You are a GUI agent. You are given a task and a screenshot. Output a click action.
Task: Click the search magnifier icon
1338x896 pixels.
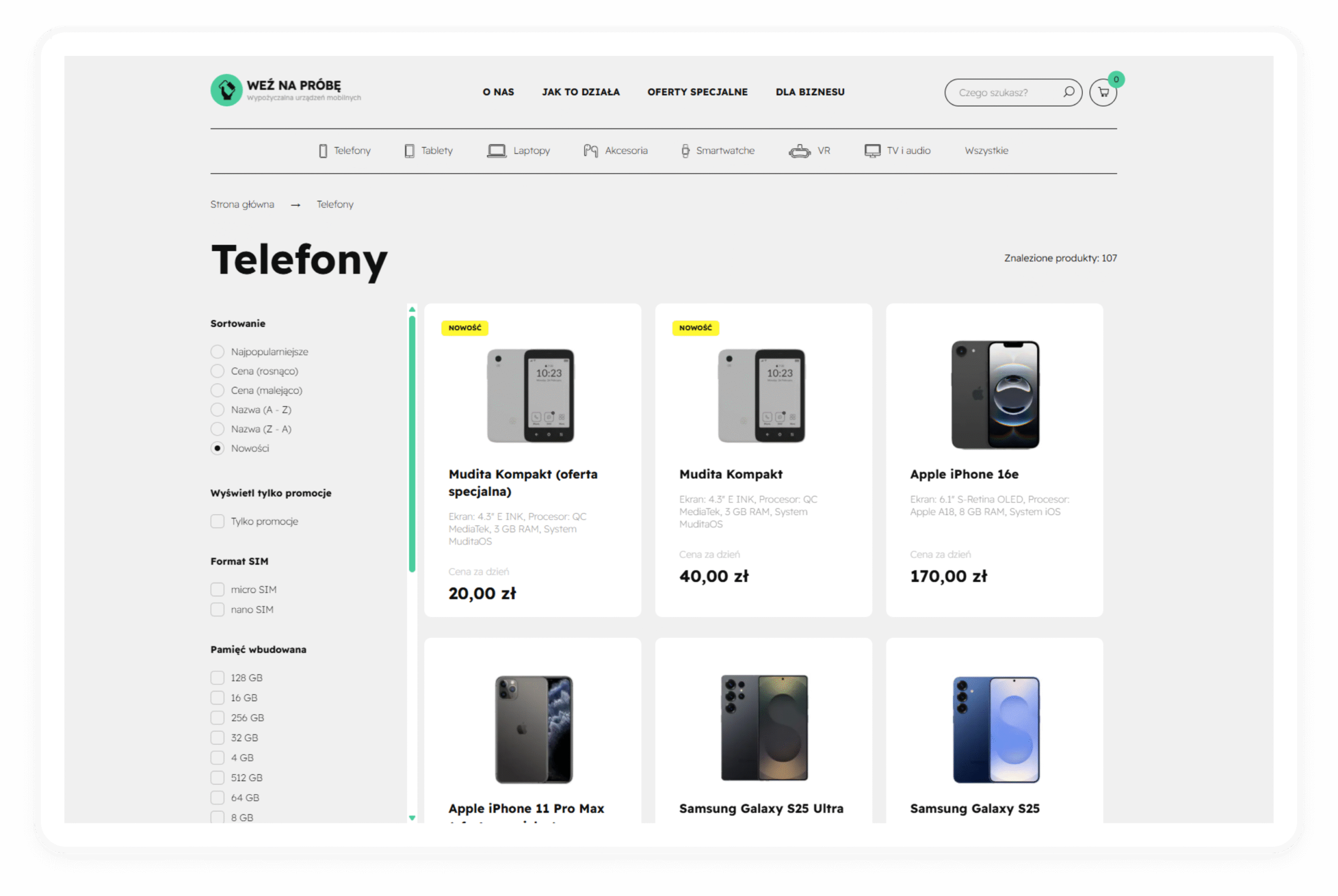(1068, 92)
